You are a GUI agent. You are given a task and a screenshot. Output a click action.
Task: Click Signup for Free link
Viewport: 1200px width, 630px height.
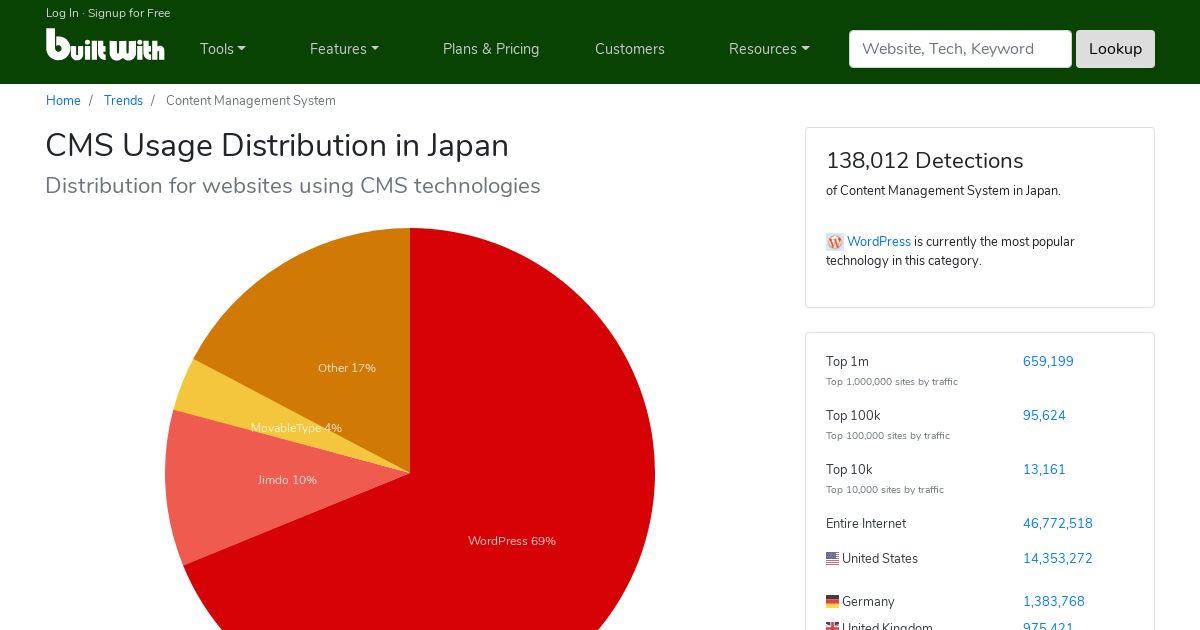(129, 13)
